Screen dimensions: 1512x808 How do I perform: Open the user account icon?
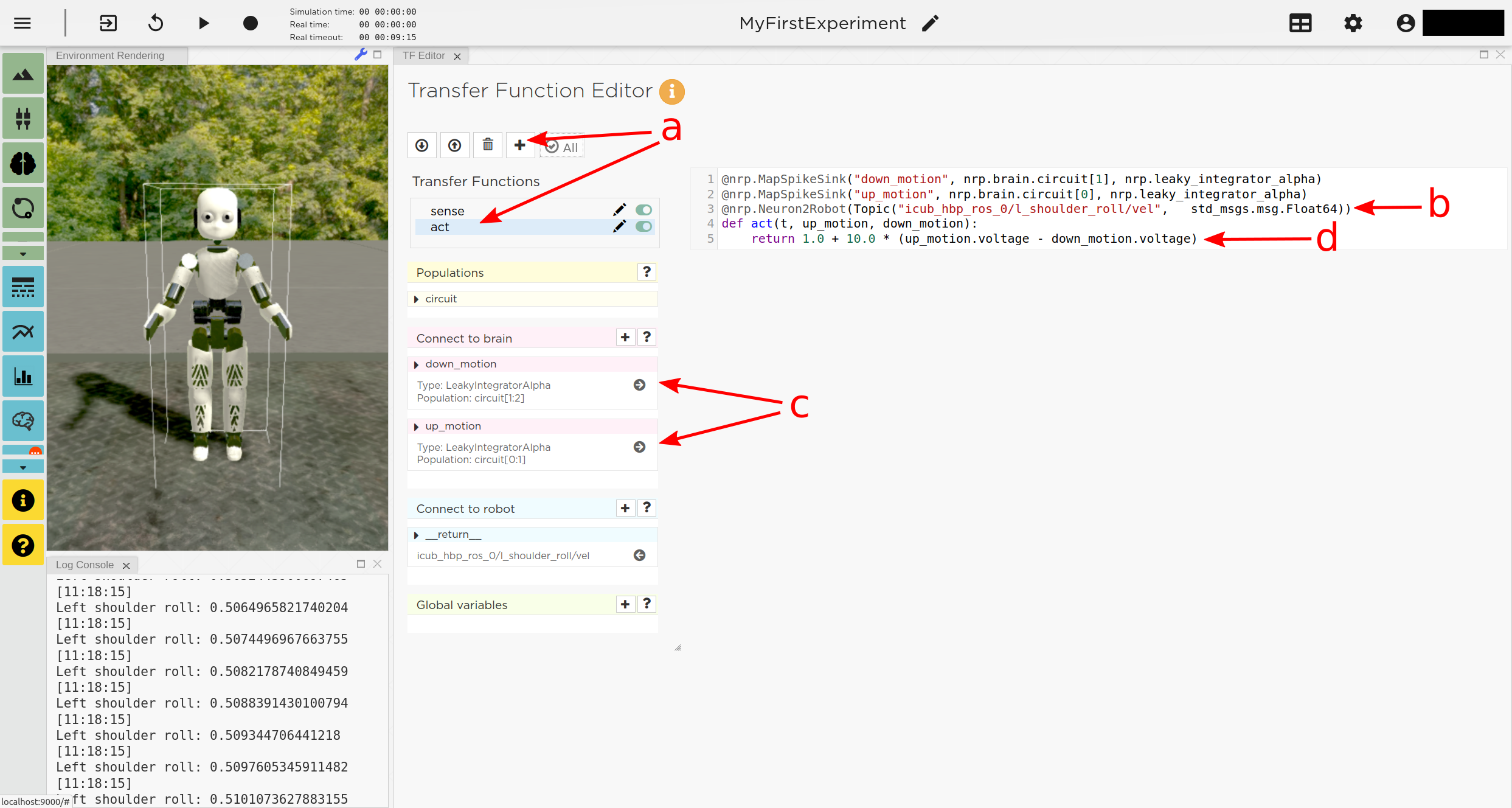[1406, 23]
